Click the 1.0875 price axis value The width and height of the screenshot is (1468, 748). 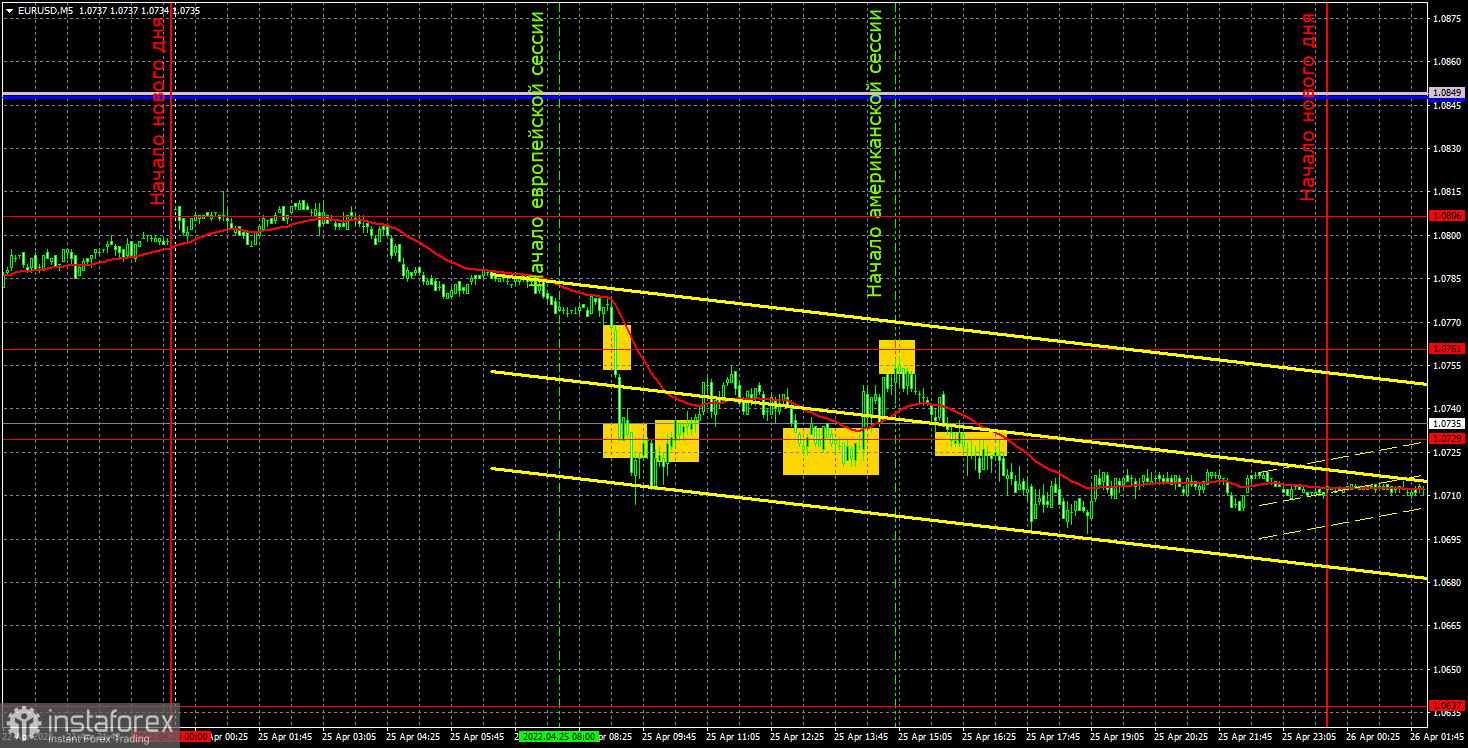(1447, 18)
